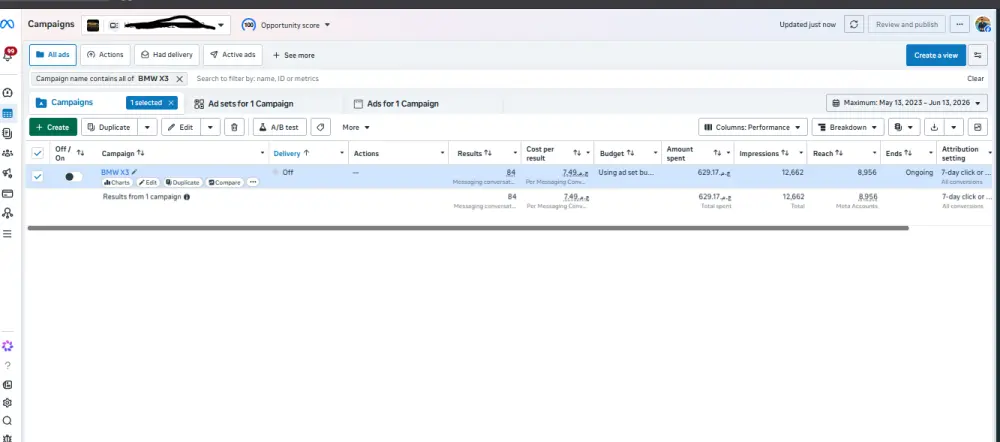1000x442 pixels.
Task: Turn on the BMW X3 campaign toggle
Action: click(73, 177)
